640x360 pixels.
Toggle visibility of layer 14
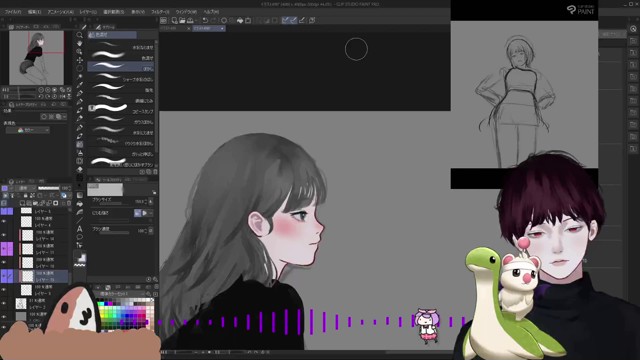[4, 235]
